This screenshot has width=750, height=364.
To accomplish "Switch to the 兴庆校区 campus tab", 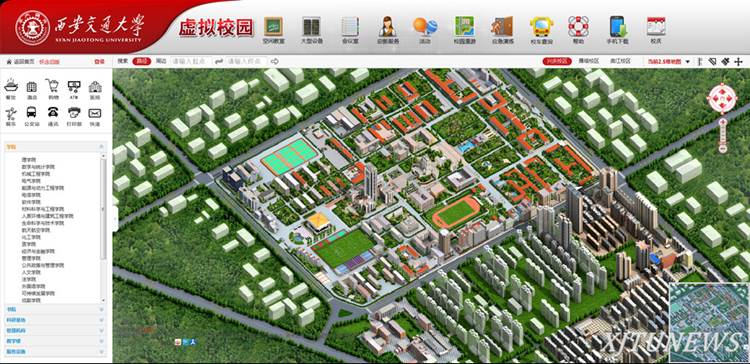I will [x=557, y=61].
